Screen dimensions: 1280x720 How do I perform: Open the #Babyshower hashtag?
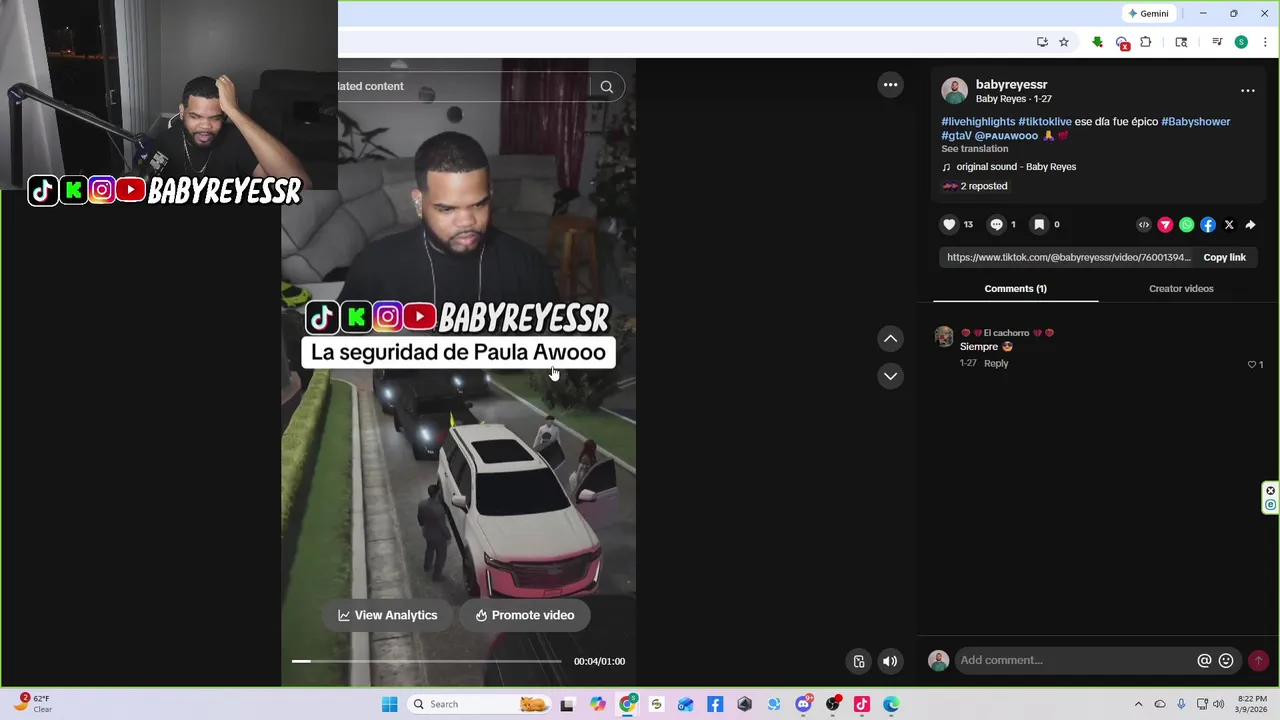click(x=1195, y=122)
